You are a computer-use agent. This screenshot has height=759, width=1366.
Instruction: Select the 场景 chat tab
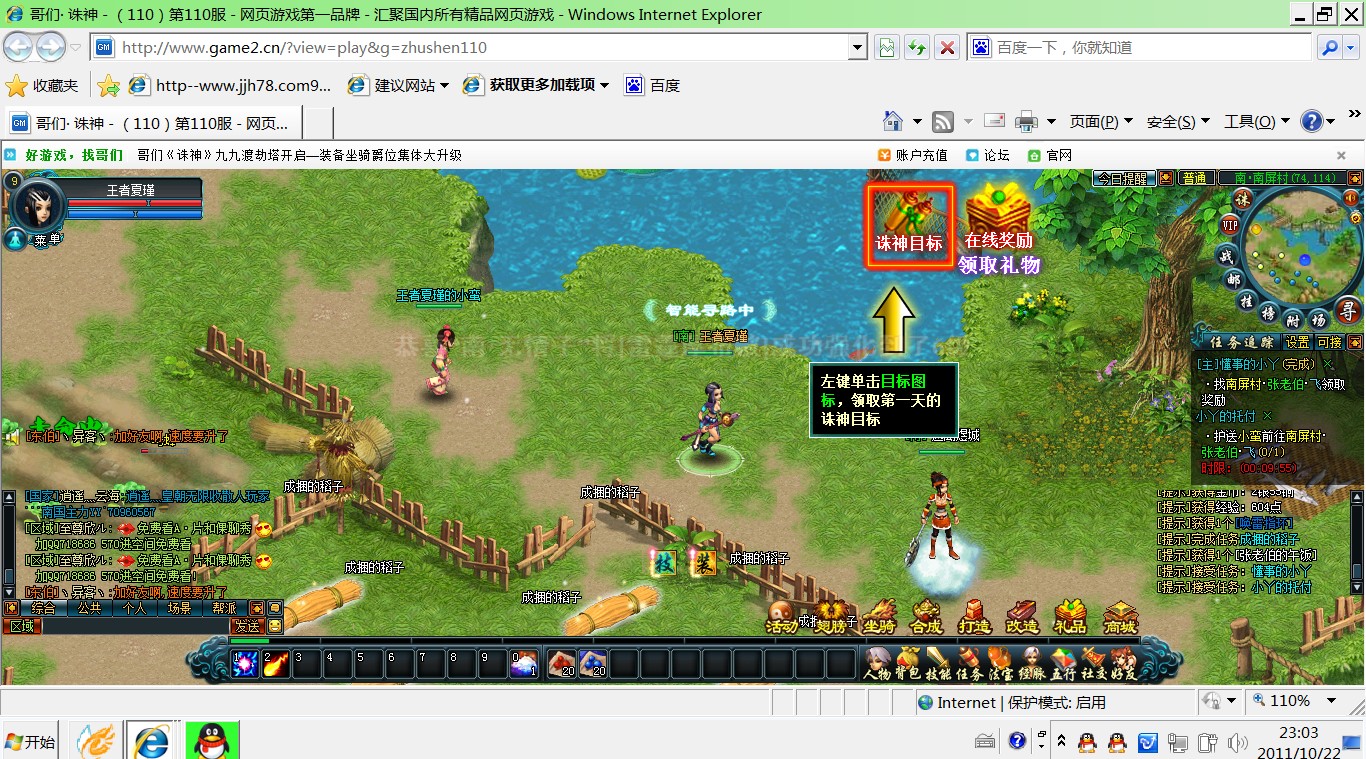(x=179, y=608)
